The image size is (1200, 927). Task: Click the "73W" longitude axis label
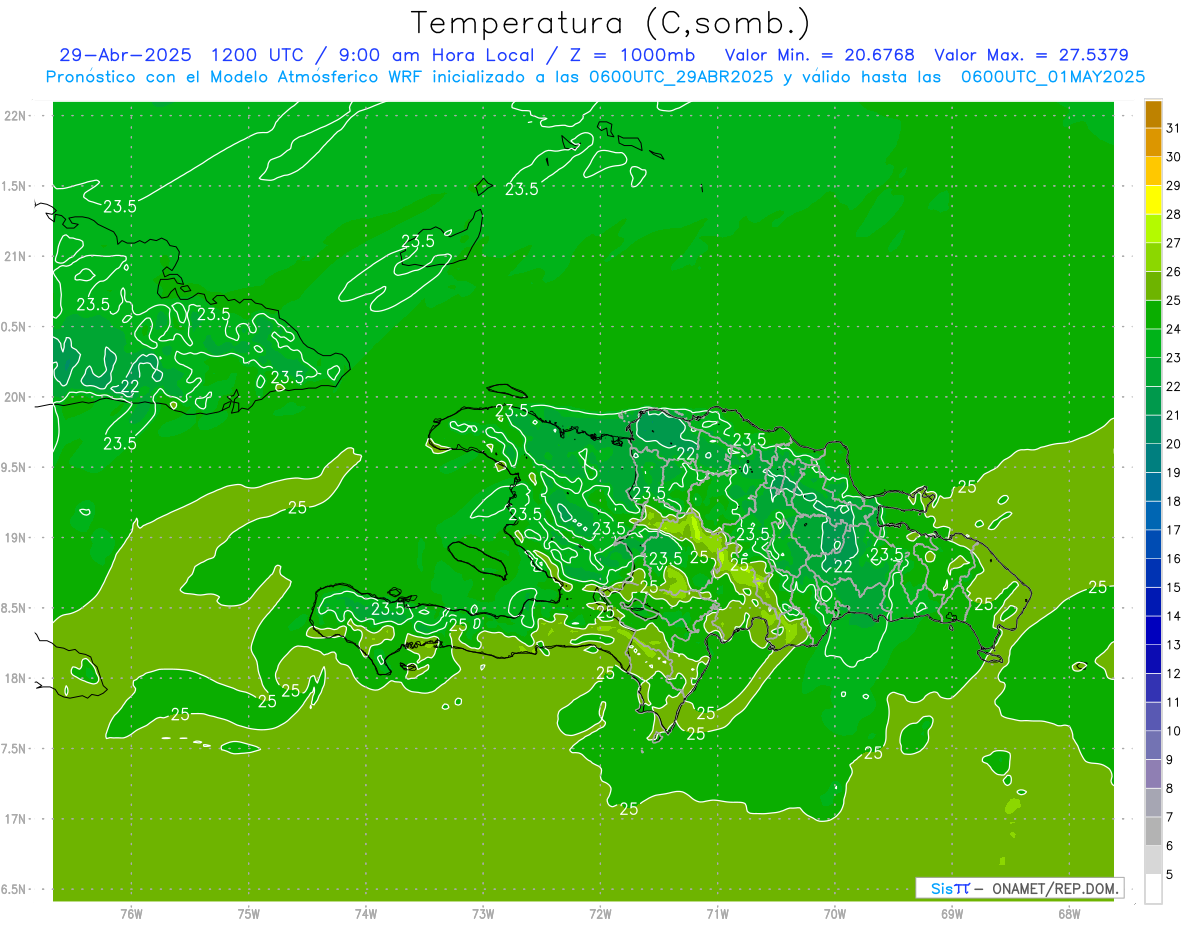coord(483,913)
